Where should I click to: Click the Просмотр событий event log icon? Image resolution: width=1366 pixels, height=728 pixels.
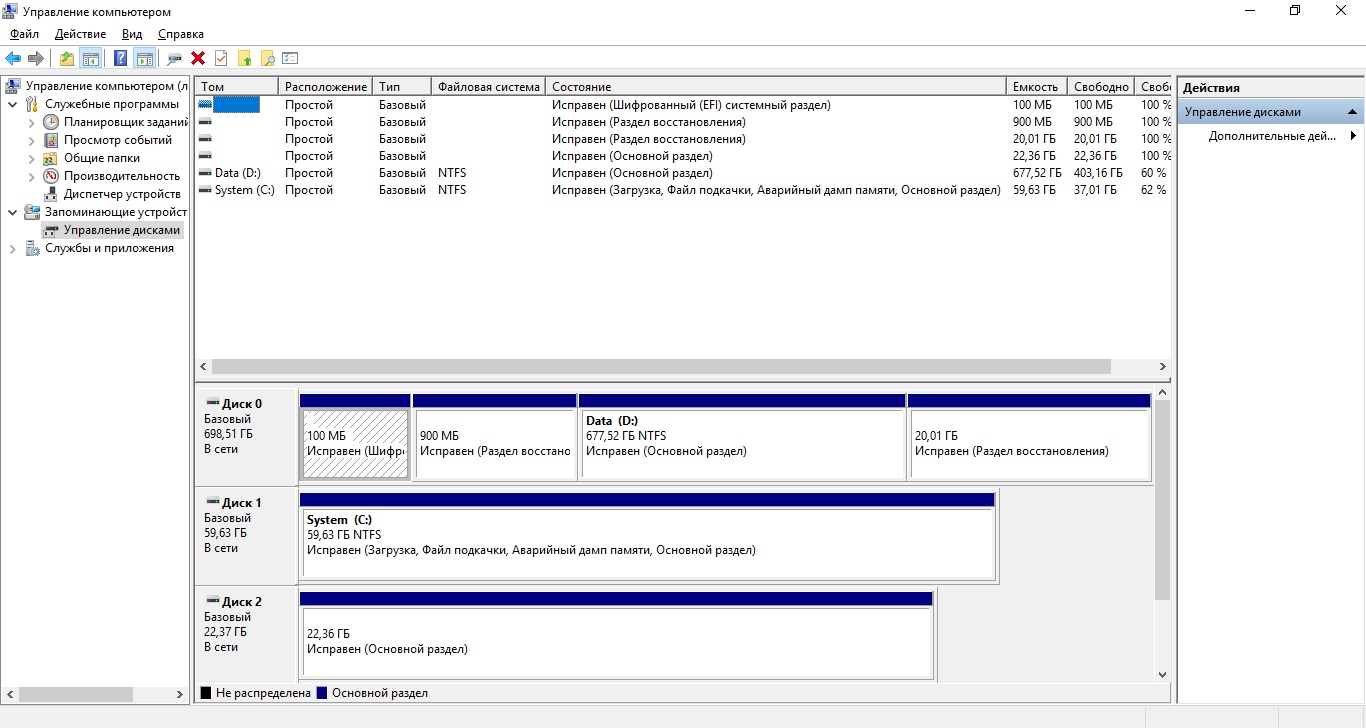(51, 140)
